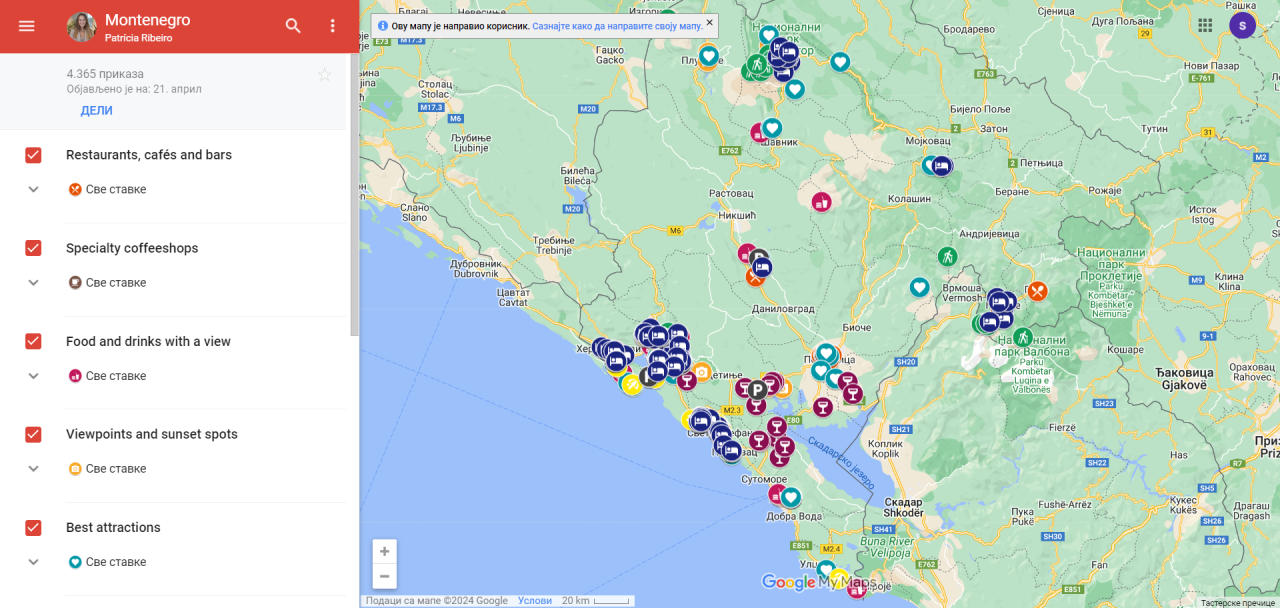Uncheck the Restaurants, cafés and bars layer

(x=33, y=155)
